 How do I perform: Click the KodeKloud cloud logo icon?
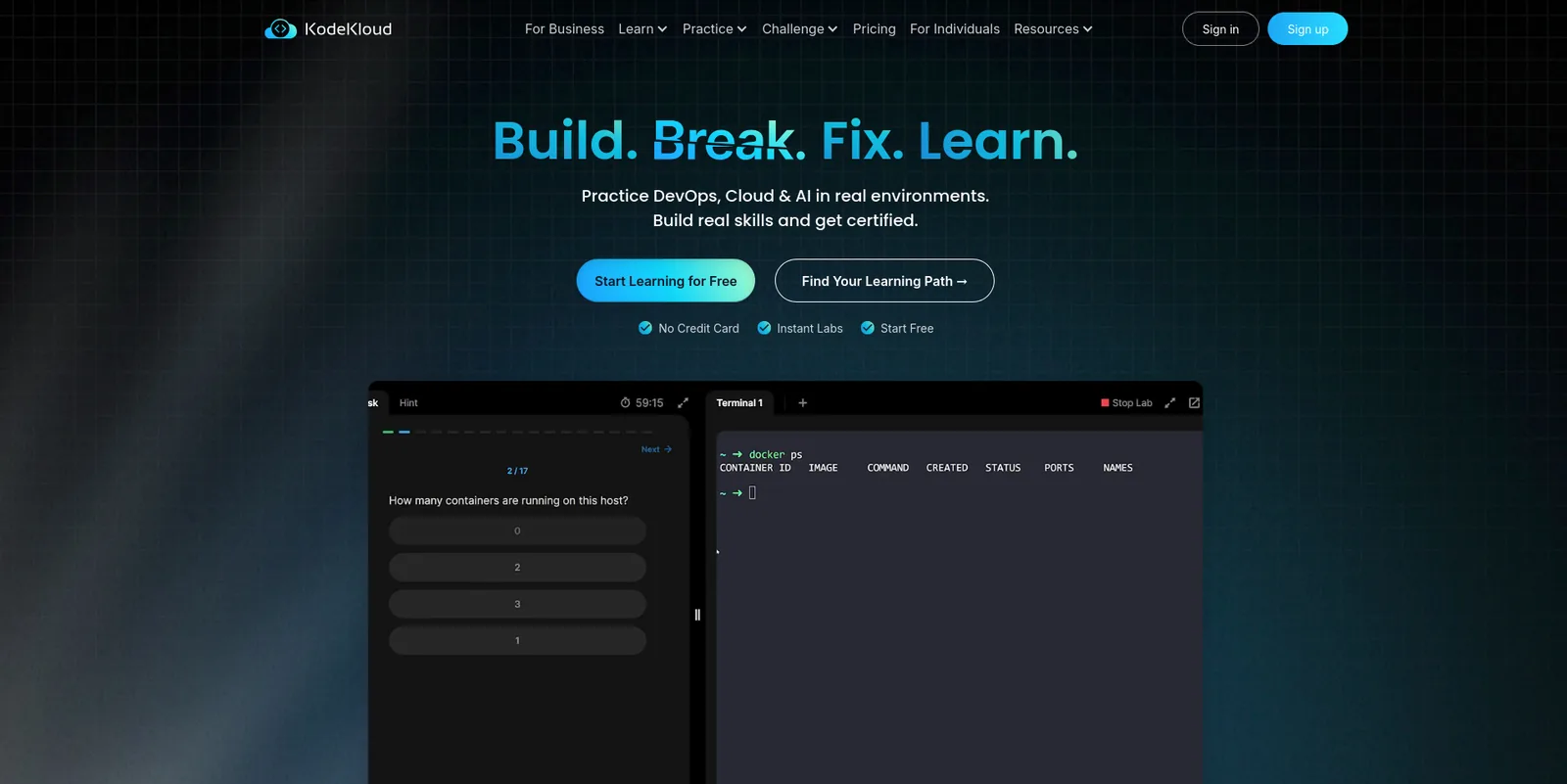pos(280,29)
